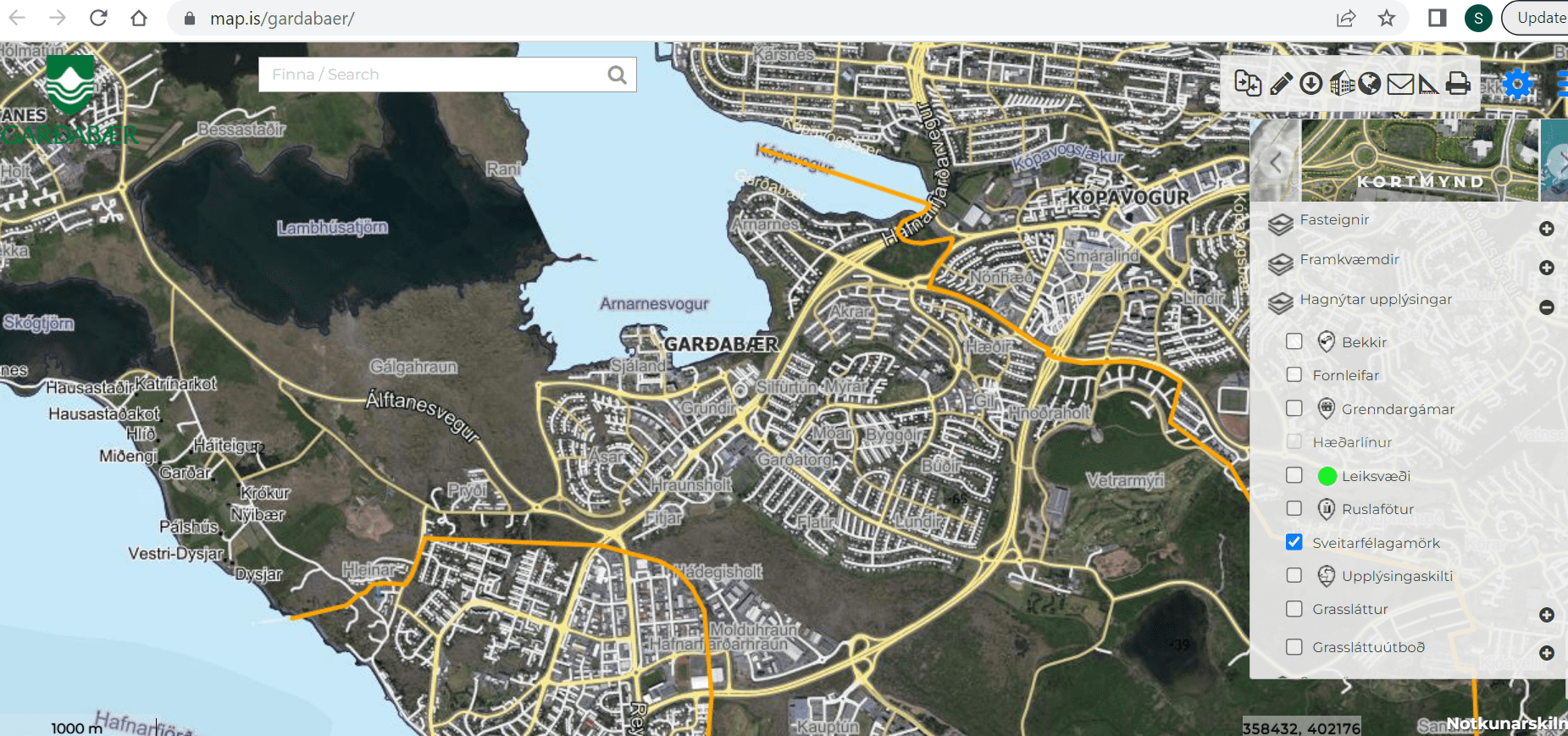Image resolution: width=1568 pixels, height=736 pixels.
Task: Collapse the Hagnýtar upplýsingar group
Action: [x=1546, y=307]
